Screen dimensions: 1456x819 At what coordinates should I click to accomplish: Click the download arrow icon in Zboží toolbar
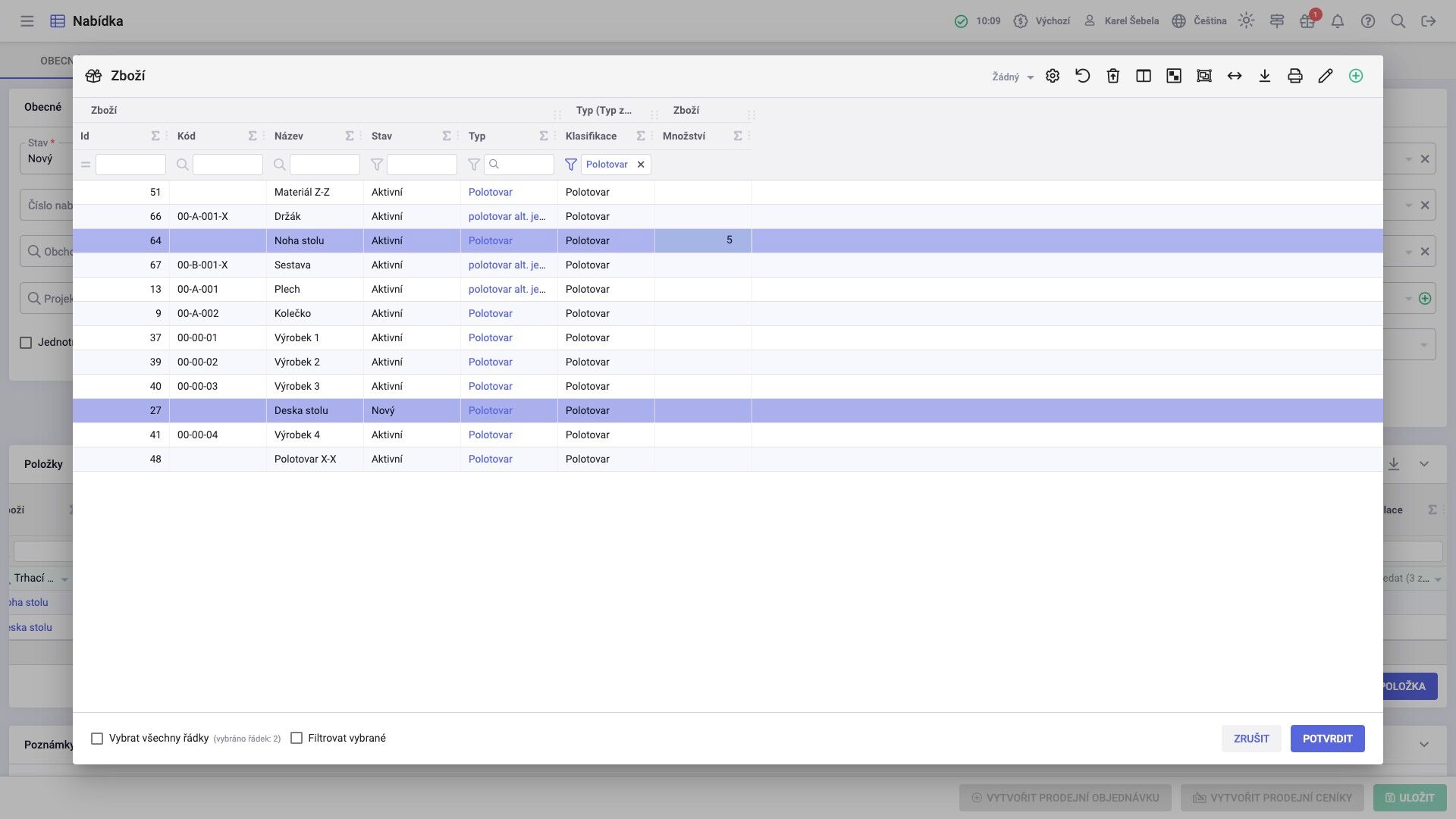1265,76
